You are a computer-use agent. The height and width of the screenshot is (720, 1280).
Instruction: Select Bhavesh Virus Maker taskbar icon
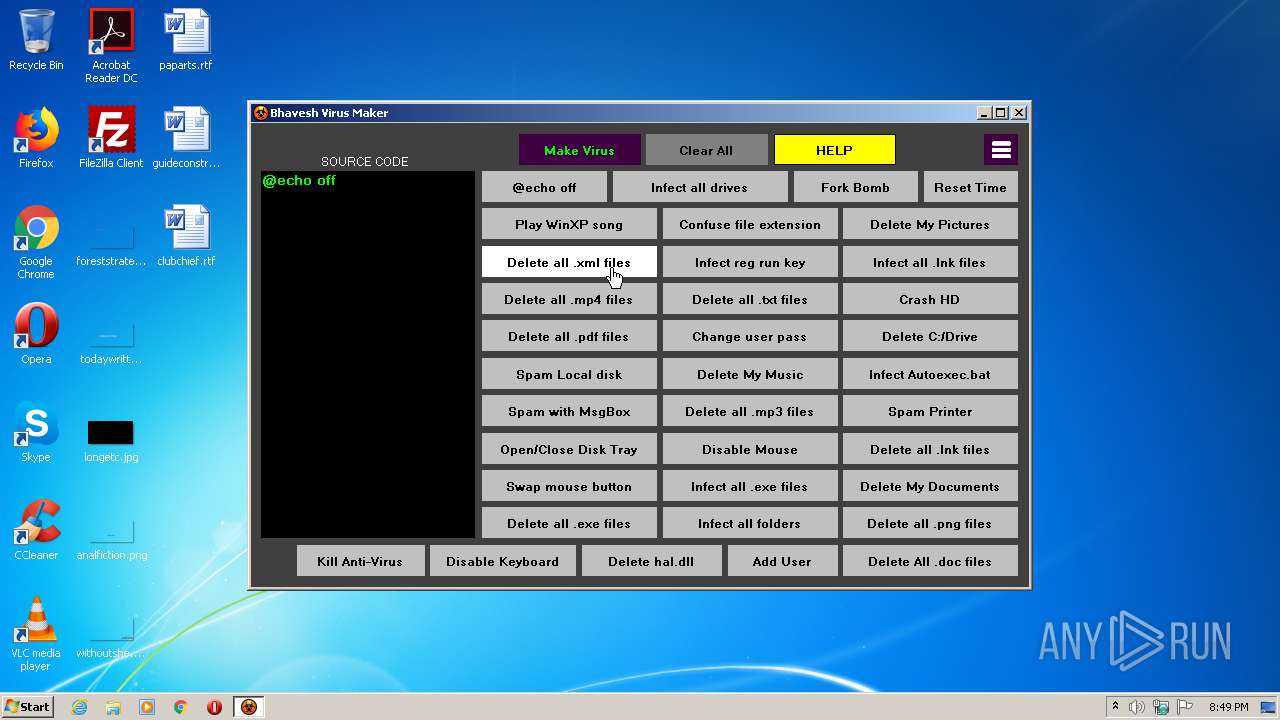click(x=248, y=707)
